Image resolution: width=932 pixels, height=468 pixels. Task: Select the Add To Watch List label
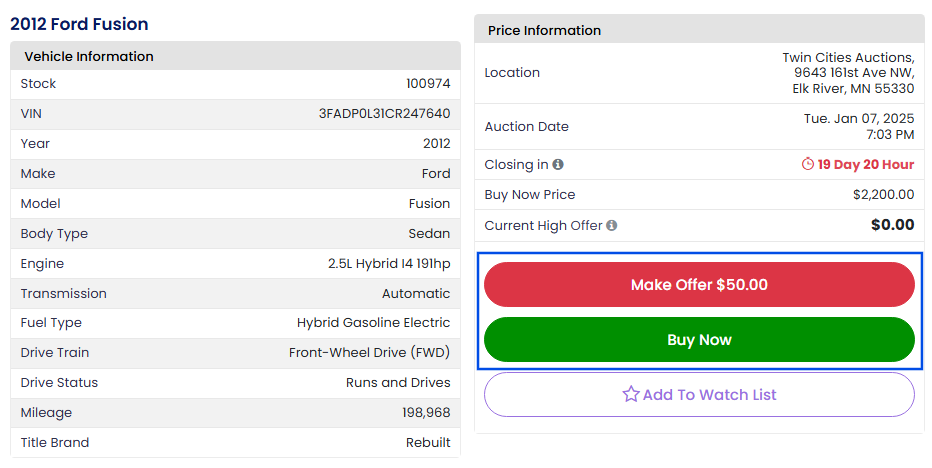click(709, 395)
